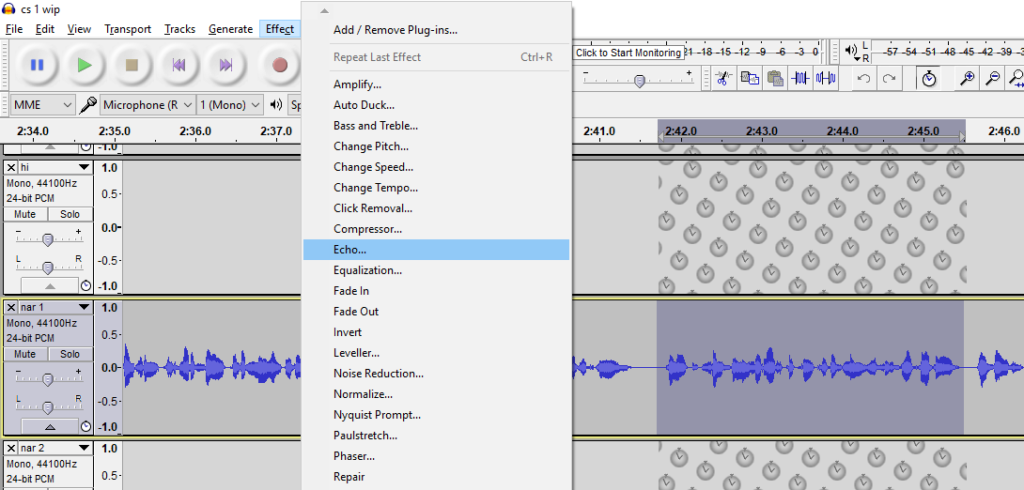Image resolution: width=1024 pixels, height=490 pixels.
Task: Click the Undo arrow icon
Action: pos(863,78)
